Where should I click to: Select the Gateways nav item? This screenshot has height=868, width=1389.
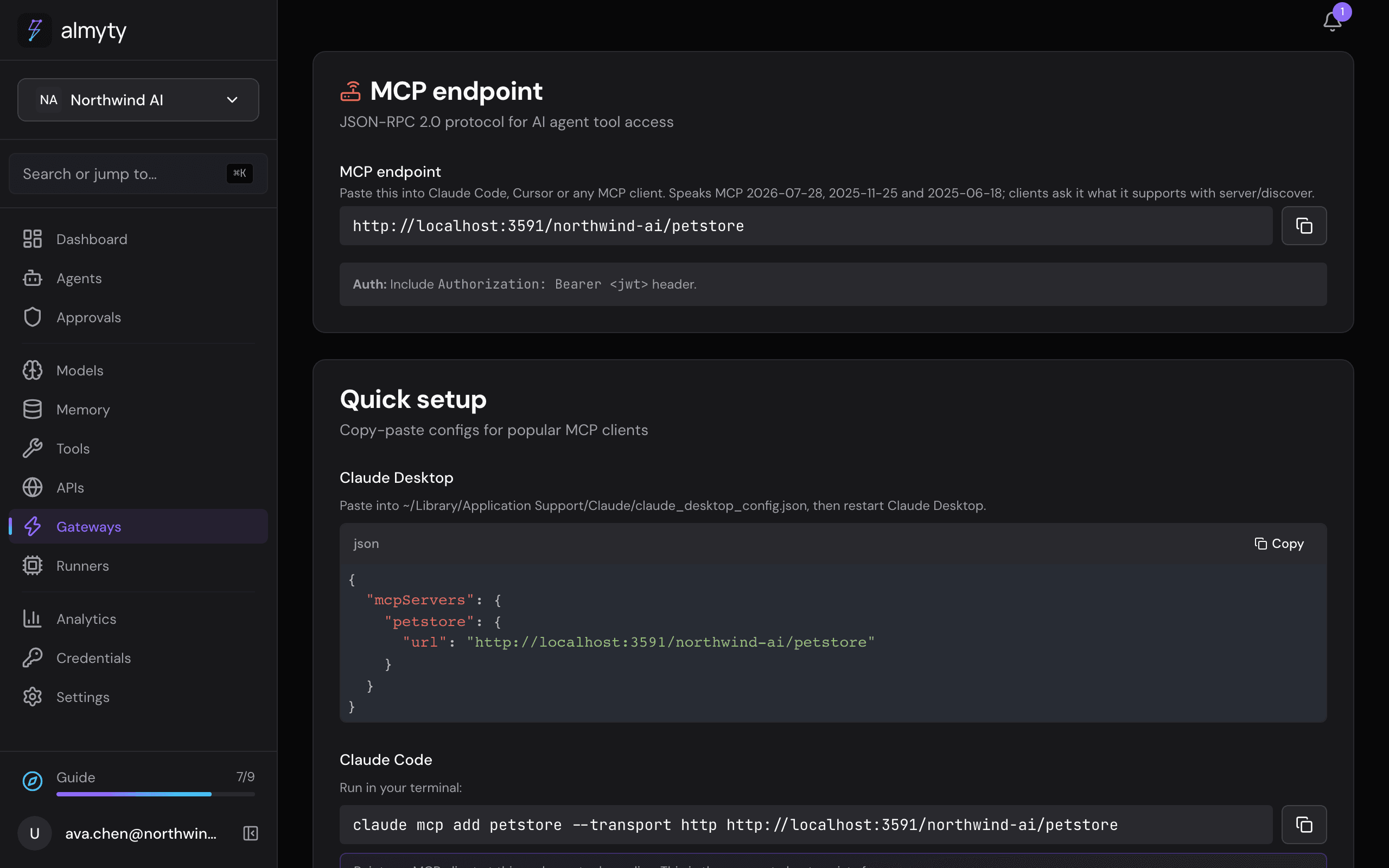138,526
